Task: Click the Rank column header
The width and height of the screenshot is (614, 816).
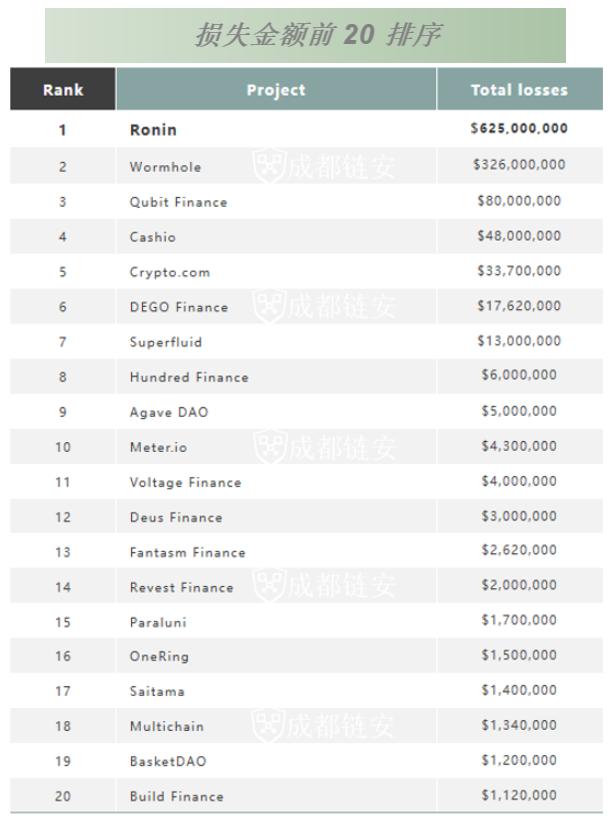Action: coord(62,90)
